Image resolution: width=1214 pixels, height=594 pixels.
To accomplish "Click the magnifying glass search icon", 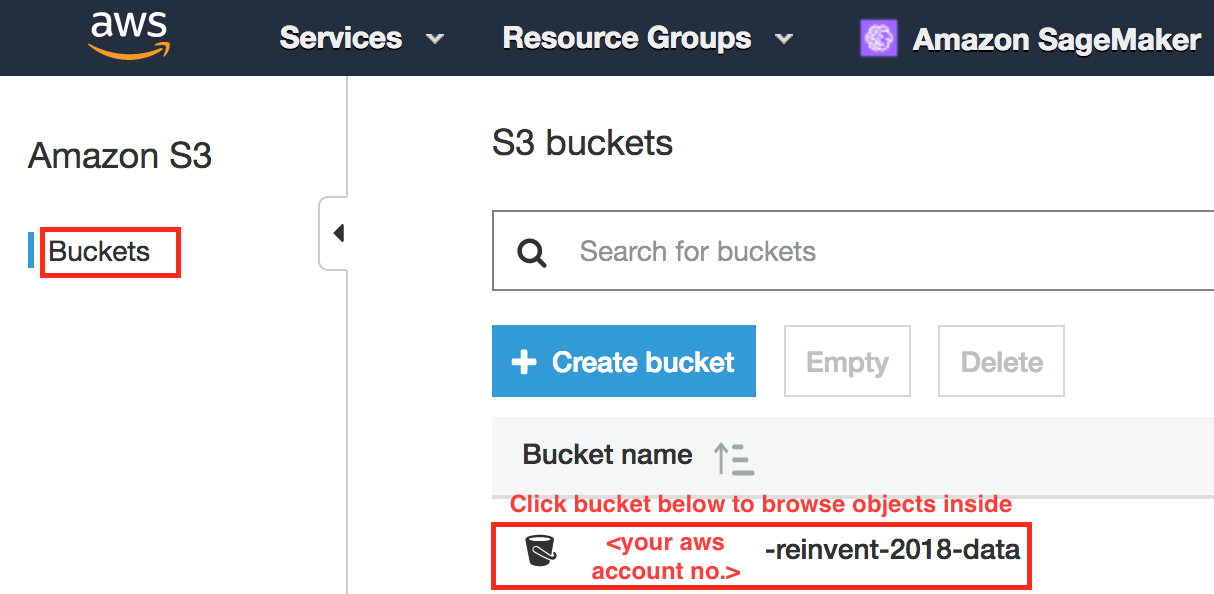I will click(x=532, y=252).
